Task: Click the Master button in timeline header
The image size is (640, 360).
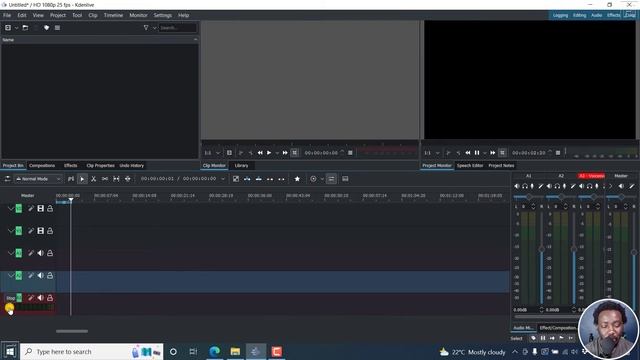Action: (x=28, y=196)
